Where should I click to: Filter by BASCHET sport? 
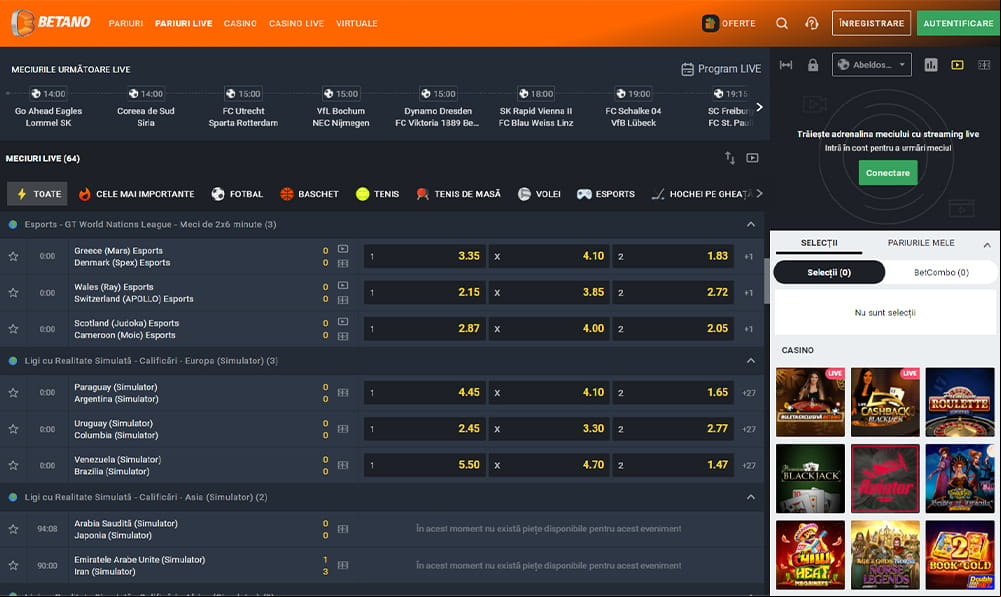point(309,193)
